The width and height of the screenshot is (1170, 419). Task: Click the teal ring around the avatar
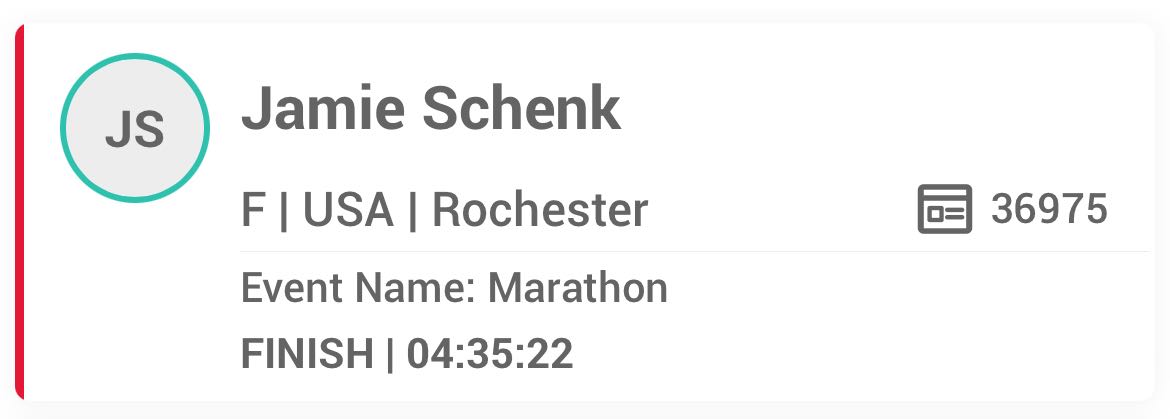[135, 56]
